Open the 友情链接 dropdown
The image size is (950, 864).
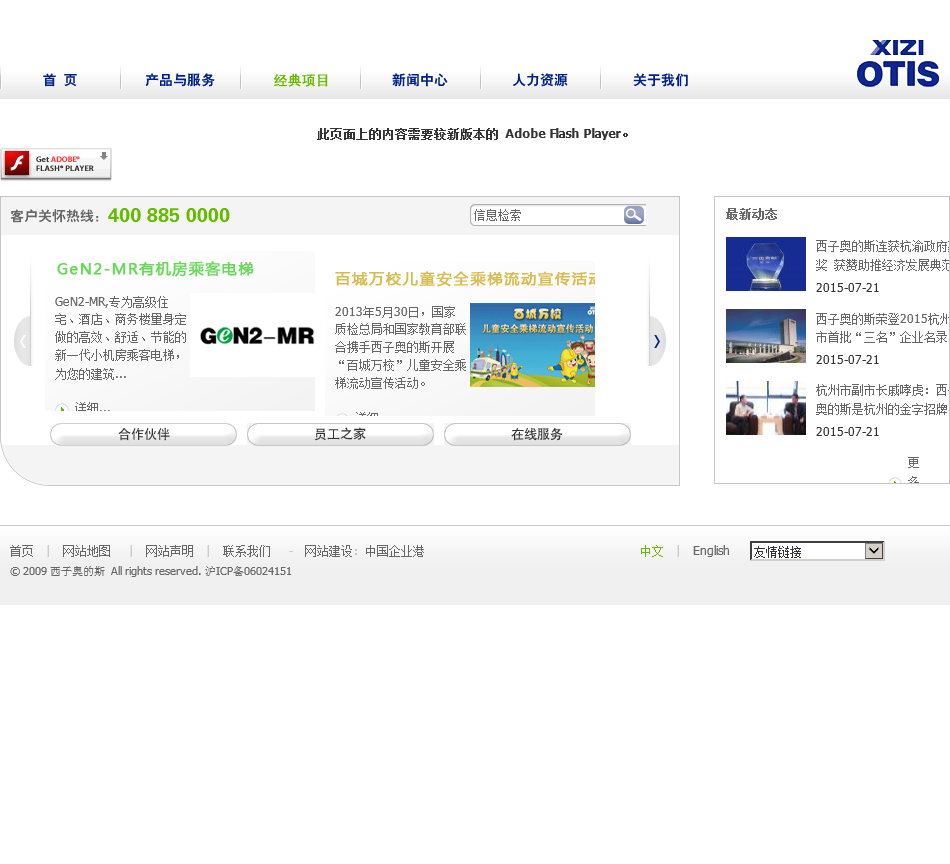[x=817, y=551]
